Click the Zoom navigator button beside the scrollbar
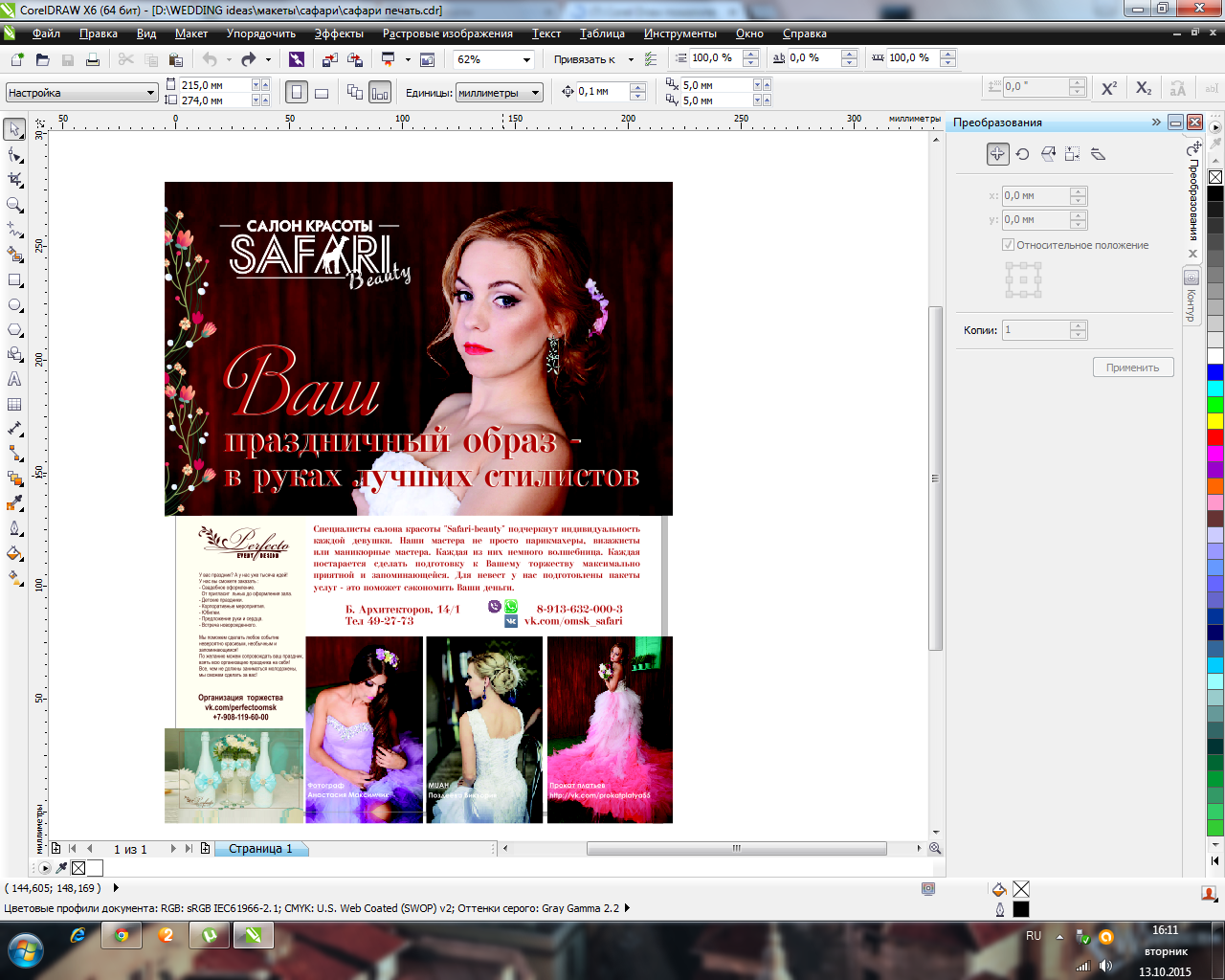Image resolution: width=1225 pixels, height=980 pixels. point(935,849)
